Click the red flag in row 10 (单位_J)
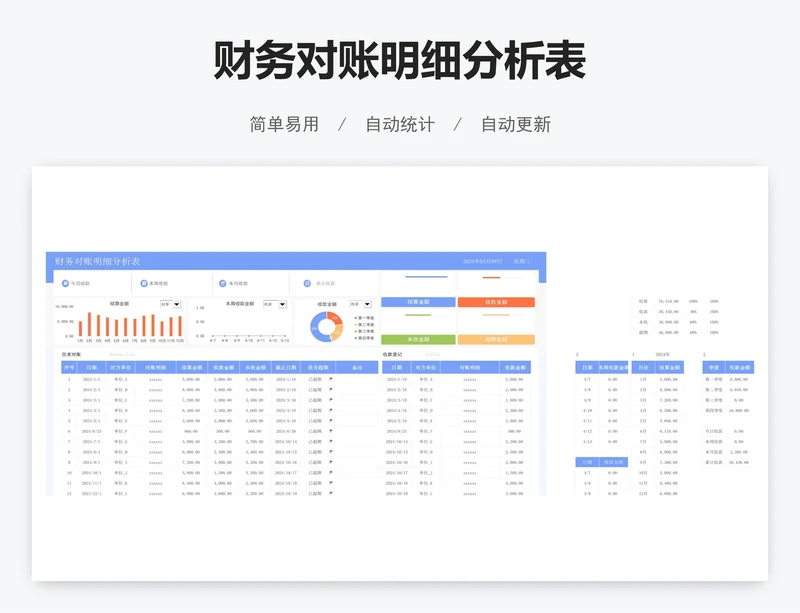The width and height of the screenshot is (800, 613). click(x=331, y=473)
